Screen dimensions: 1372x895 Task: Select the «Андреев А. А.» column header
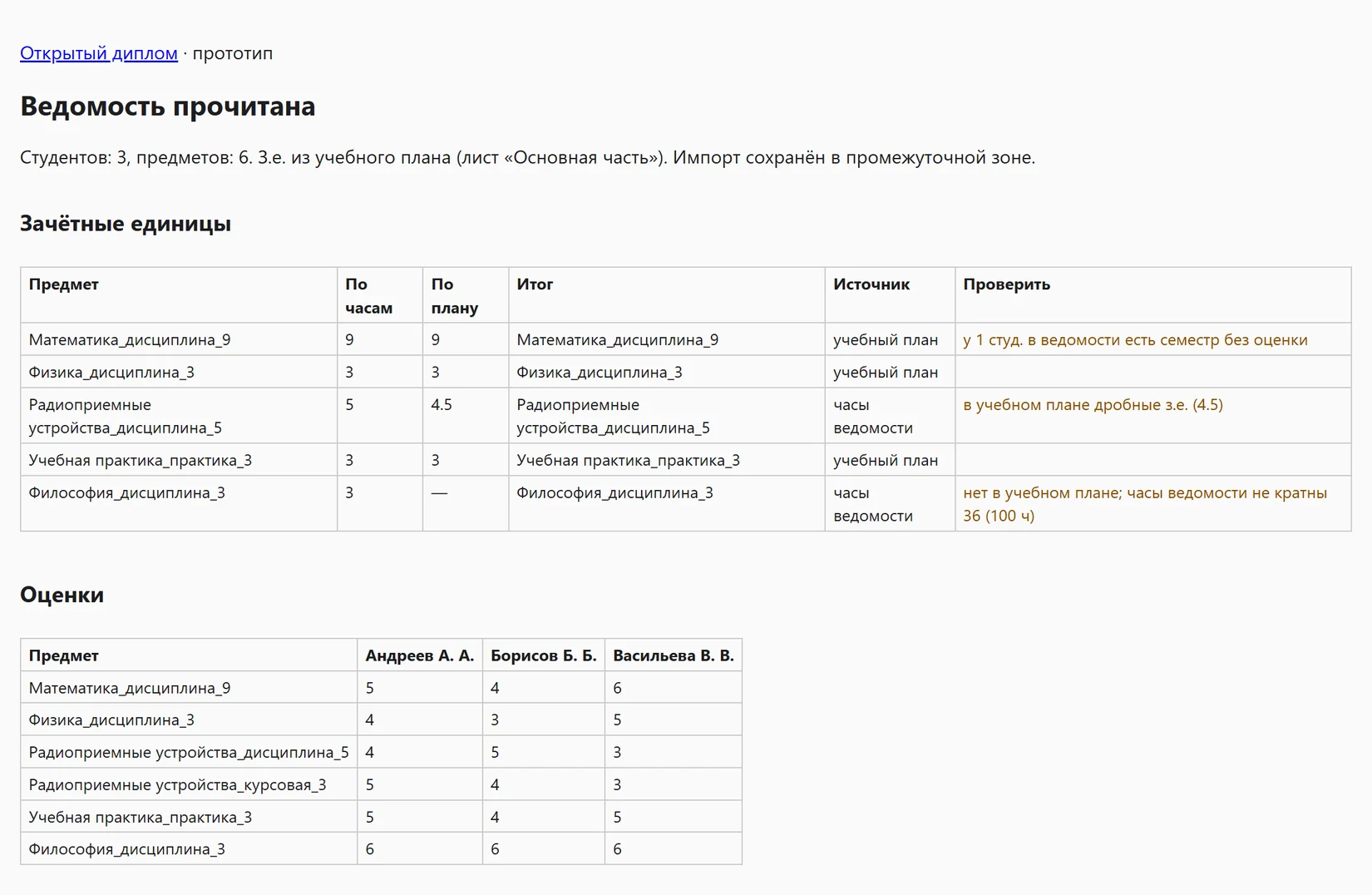point(420,655)
